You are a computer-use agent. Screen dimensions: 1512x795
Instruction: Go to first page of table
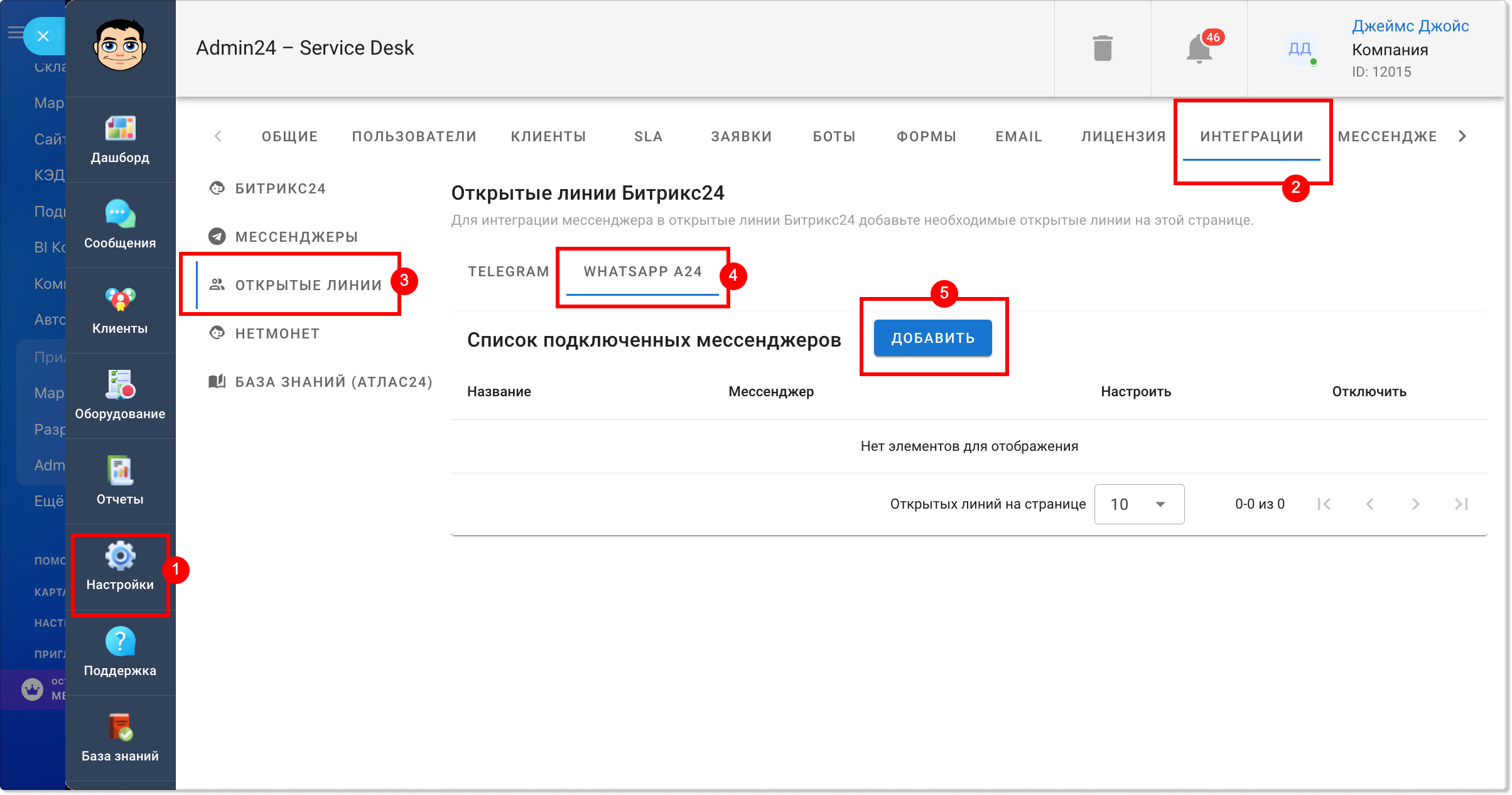pyautogui.click(x=1324, y=504)
